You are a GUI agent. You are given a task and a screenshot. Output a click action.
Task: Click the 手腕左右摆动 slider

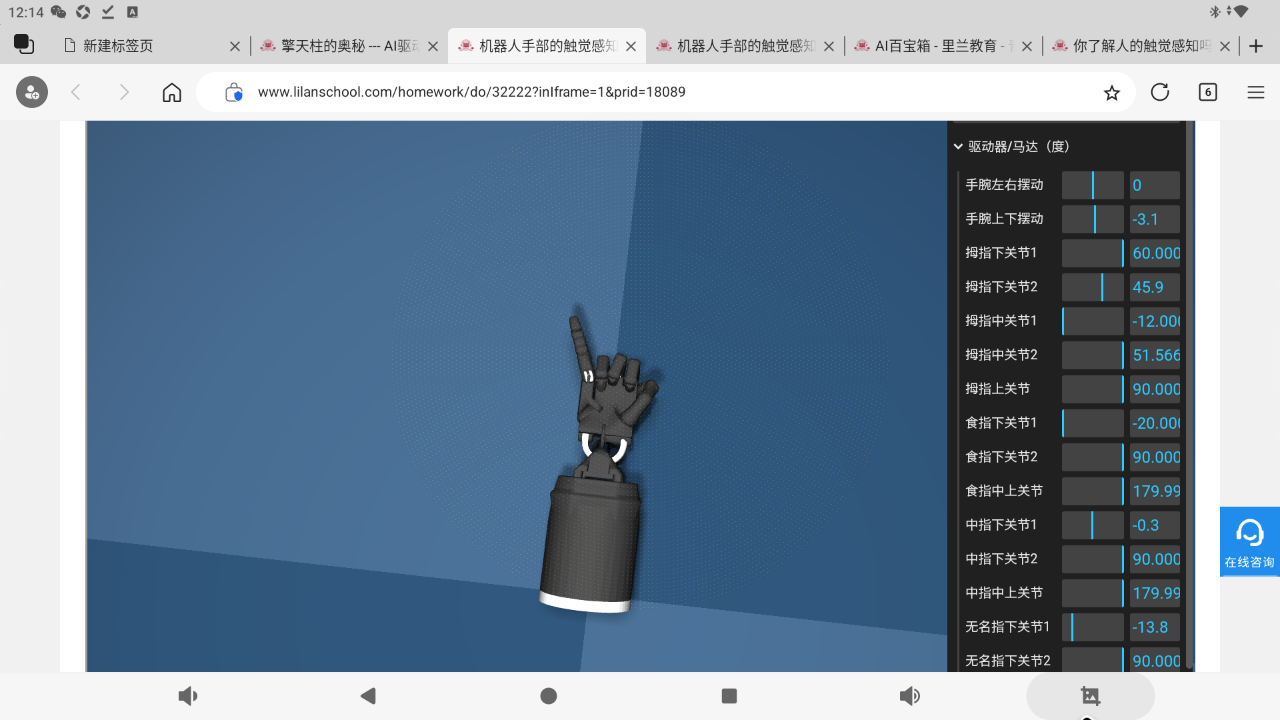(1092, 185)
